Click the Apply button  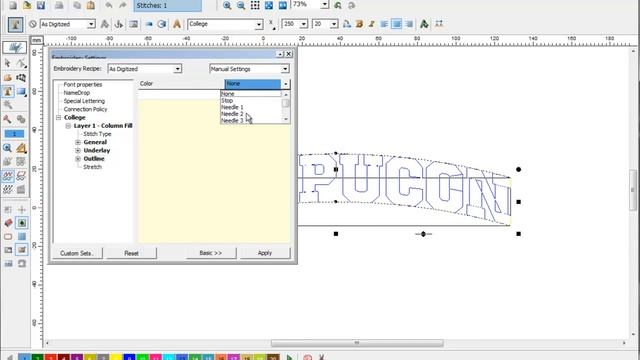click(x=265, y=253)
